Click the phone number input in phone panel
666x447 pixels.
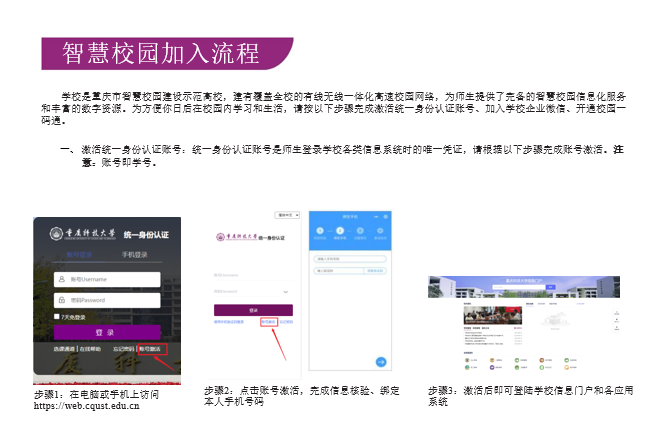[350, 259]
